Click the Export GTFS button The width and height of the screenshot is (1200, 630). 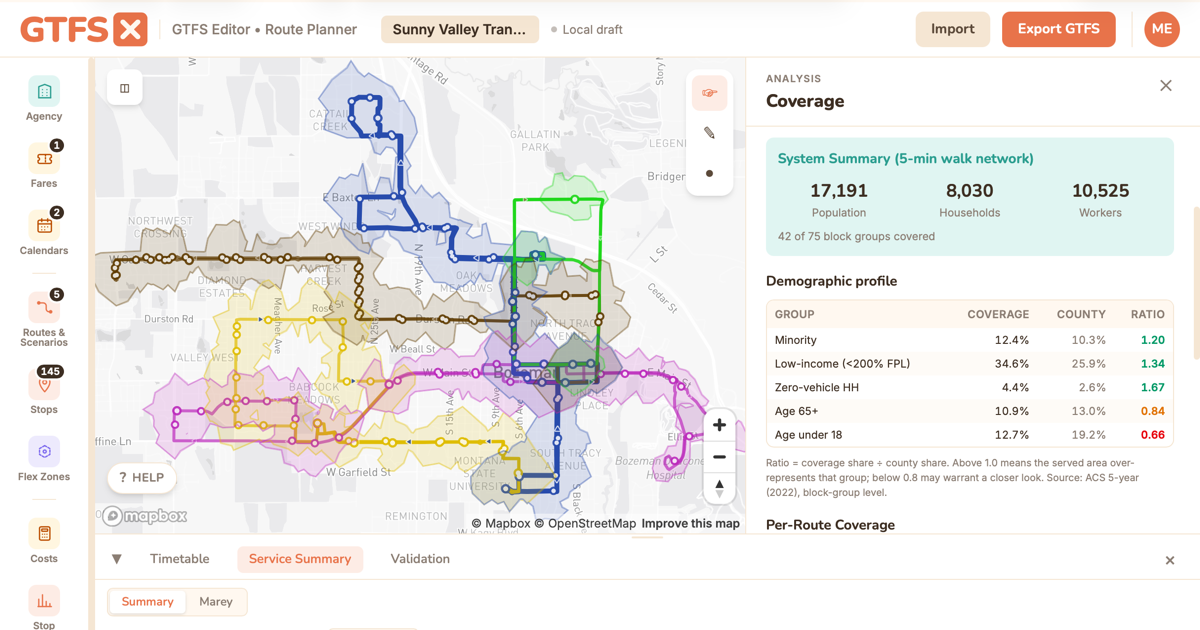[1059, 29]
